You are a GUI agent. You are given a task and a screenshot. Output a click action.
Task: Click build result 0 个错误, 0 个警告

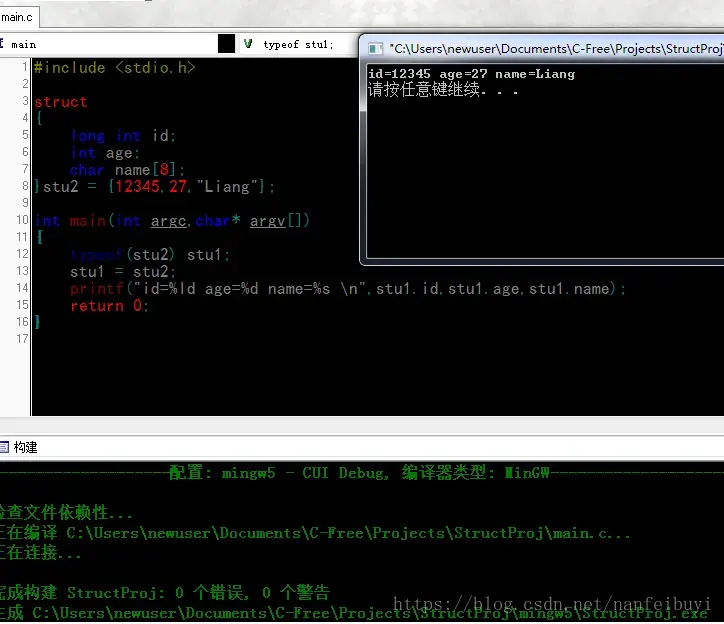[x=252, y=592]
